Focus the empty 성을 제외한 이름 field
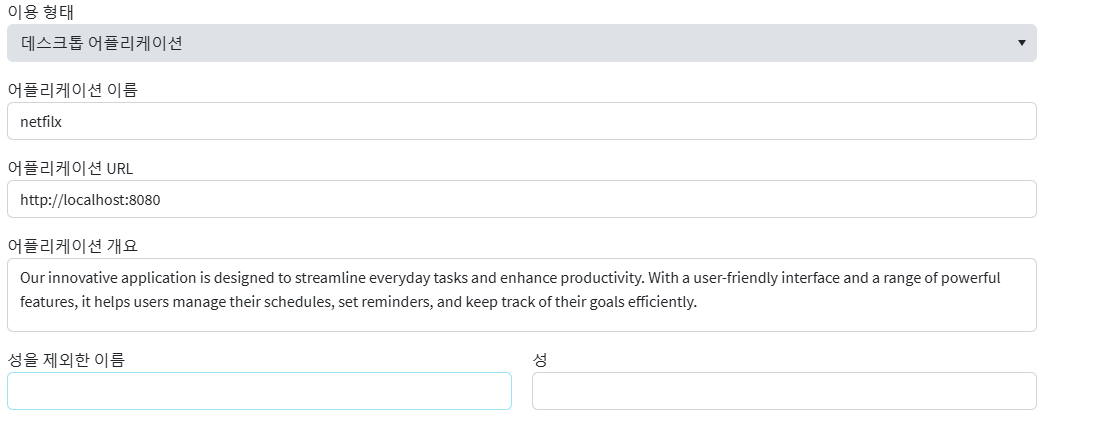Image resolution: width=1097 pixels, height=428 pixels. [259, 391]
